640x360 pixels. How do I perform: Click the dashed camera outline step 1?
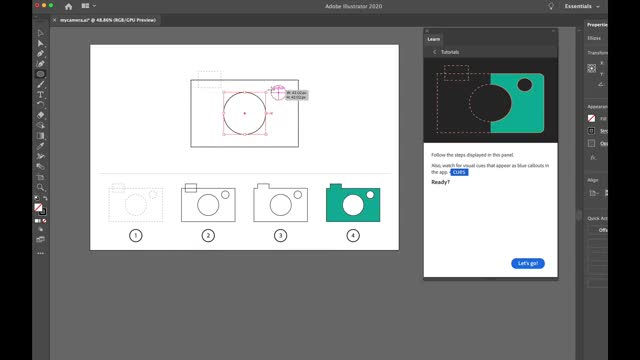[x=136, y=203]
